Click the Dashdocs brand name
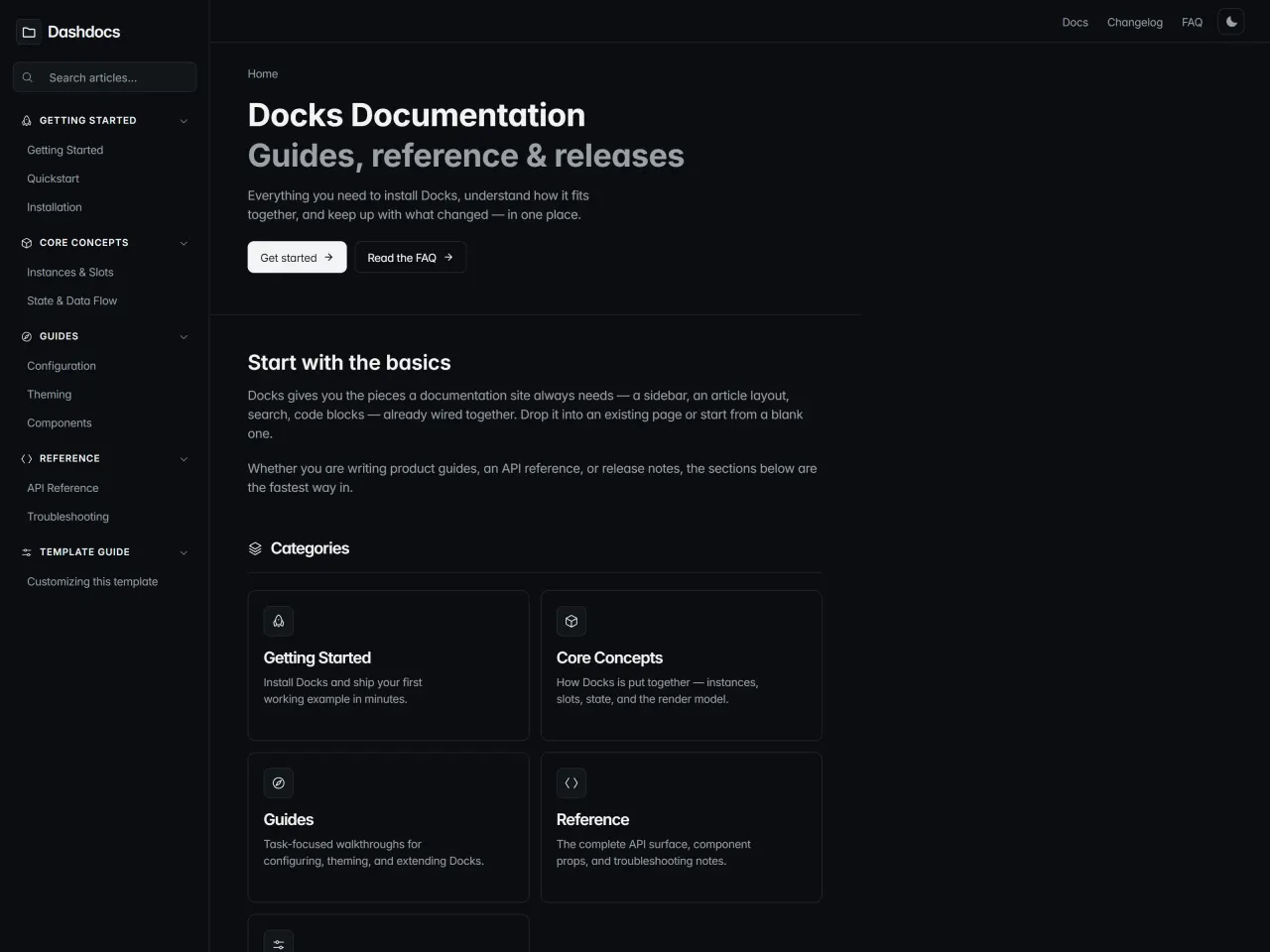 click(84, 32)
